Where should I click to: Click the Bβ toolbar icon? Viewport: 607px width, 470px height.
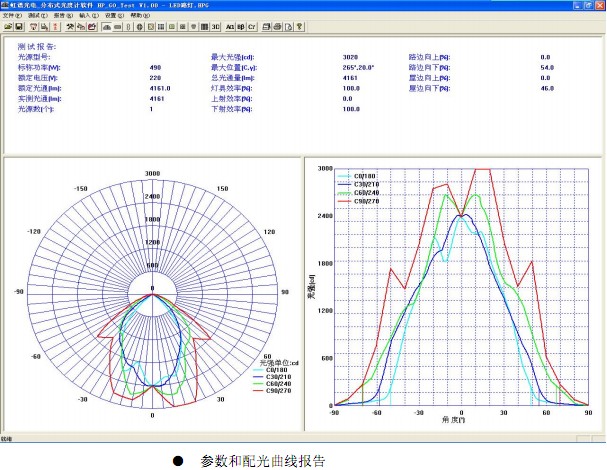tap(240, 26)
